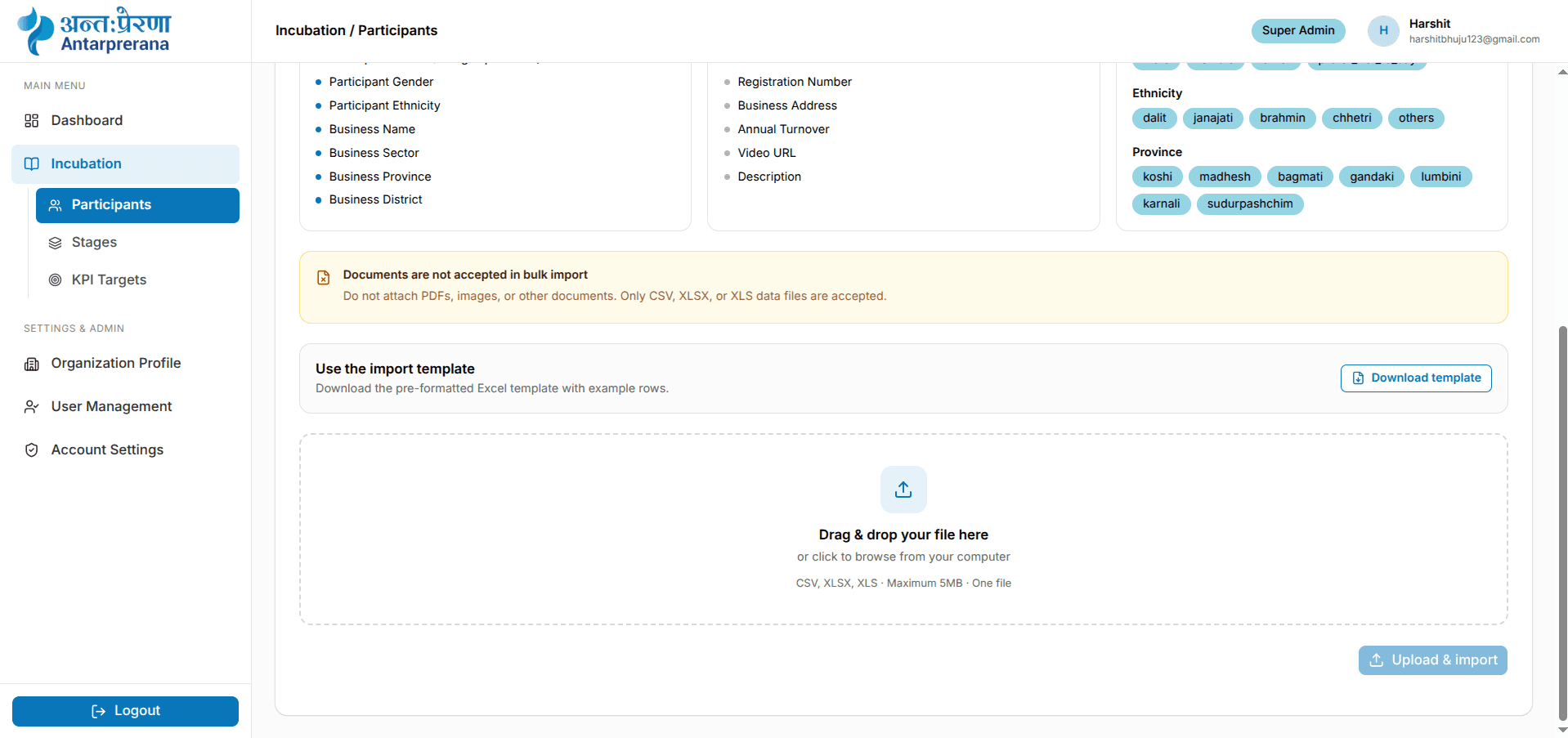
Task: Click the document warning icon in yellow notice
Action: tap(324, 278)
